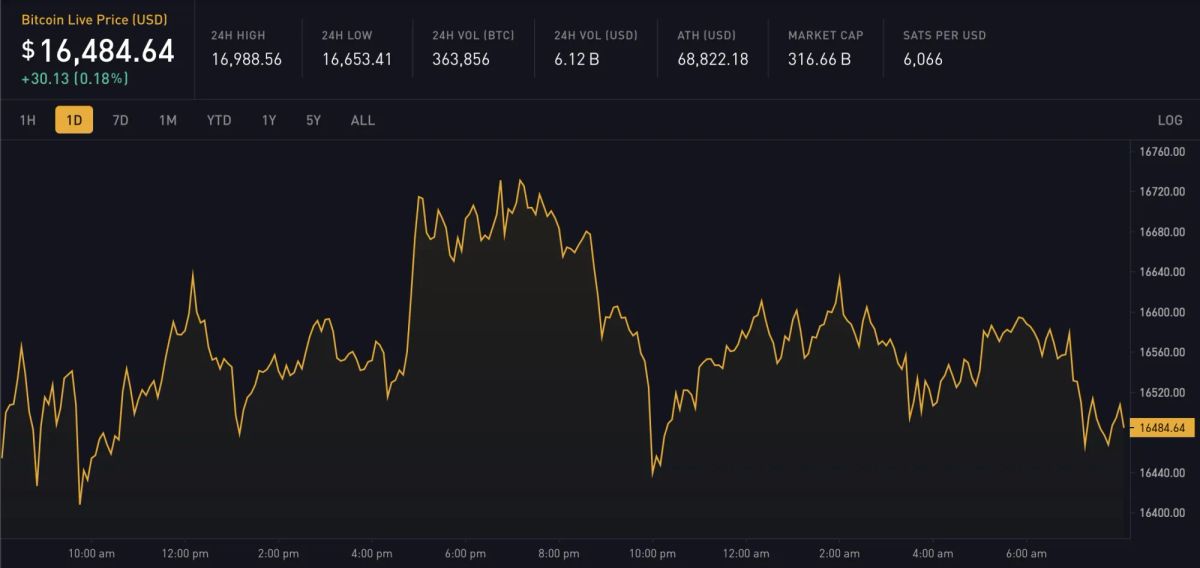Click the Bitcoin Live Price (USD) title
Screen dimensions: 1200x568
[x=94, y=19]
